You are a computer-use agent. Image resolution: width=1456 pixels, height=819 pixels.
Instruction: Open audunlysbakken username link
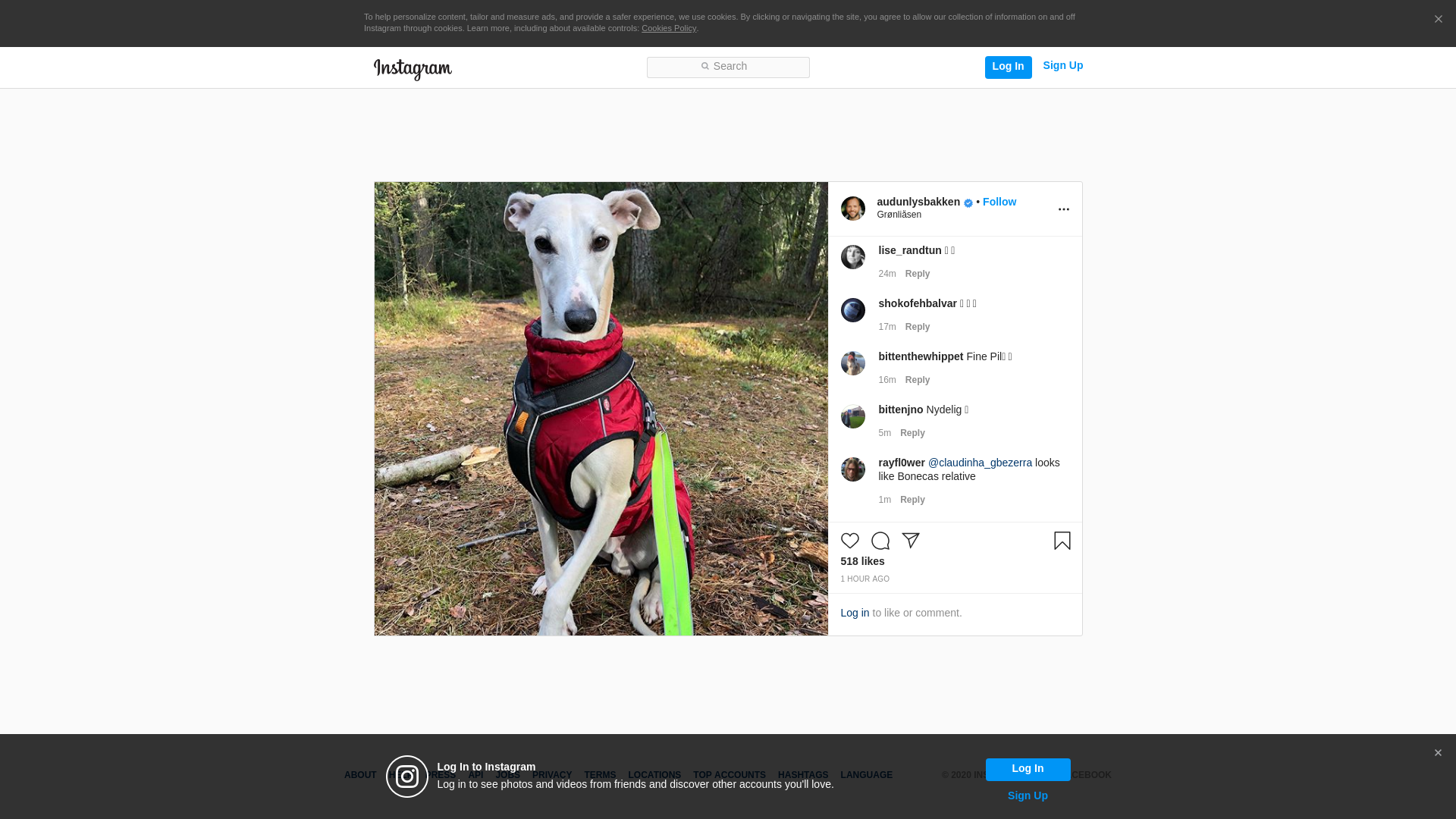click(918, 202)
